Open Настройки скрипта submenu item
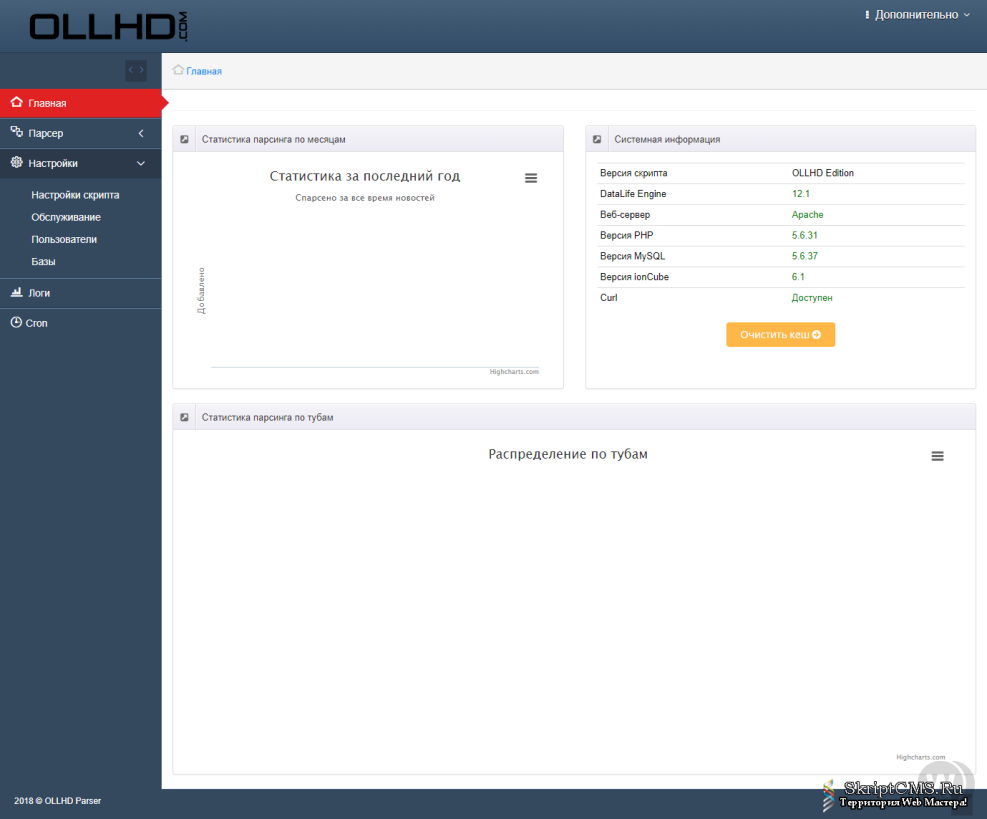This screenshot has height=819, width=987. pos(75,195)
